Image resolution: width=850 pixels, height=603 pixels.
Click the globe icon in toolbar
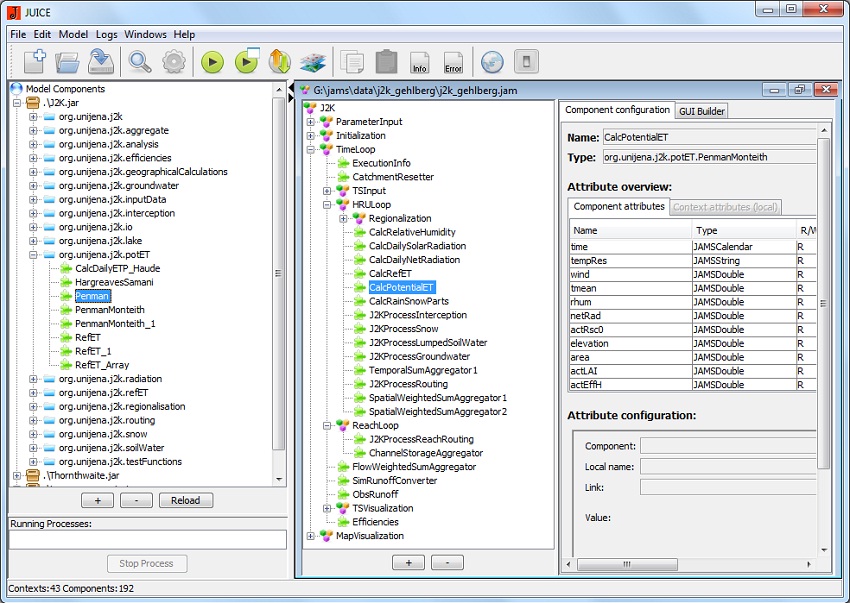pyautogui.click(x=491, y=62)
